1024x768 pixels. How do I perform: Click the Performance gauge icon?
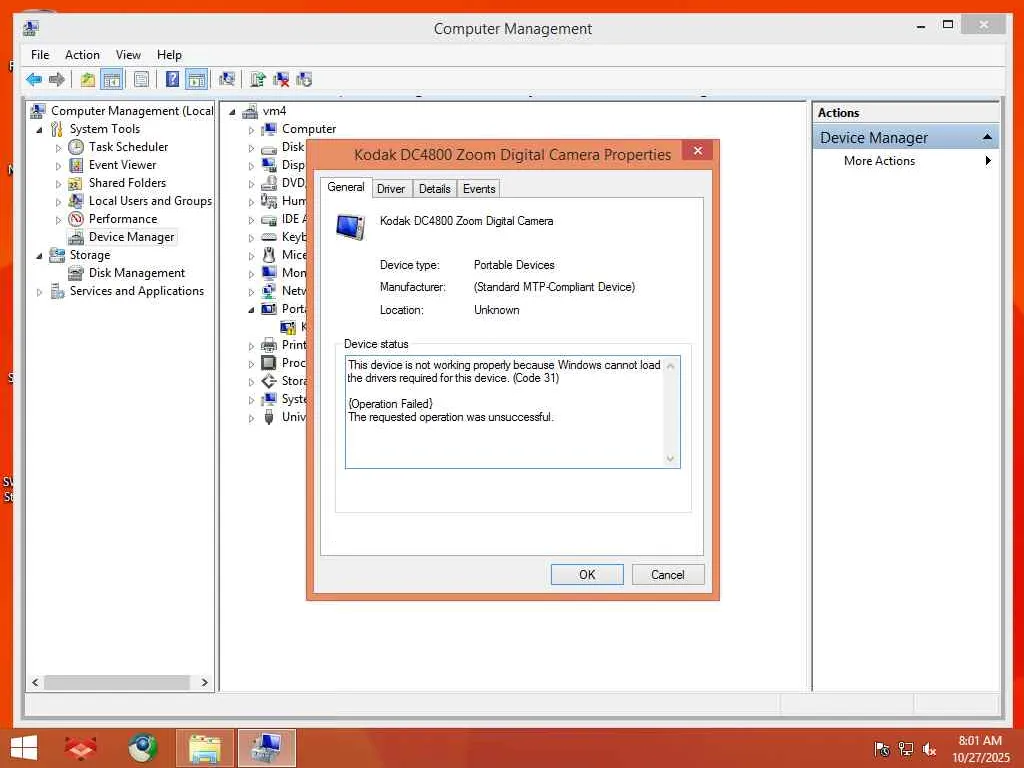coord(76,219)
